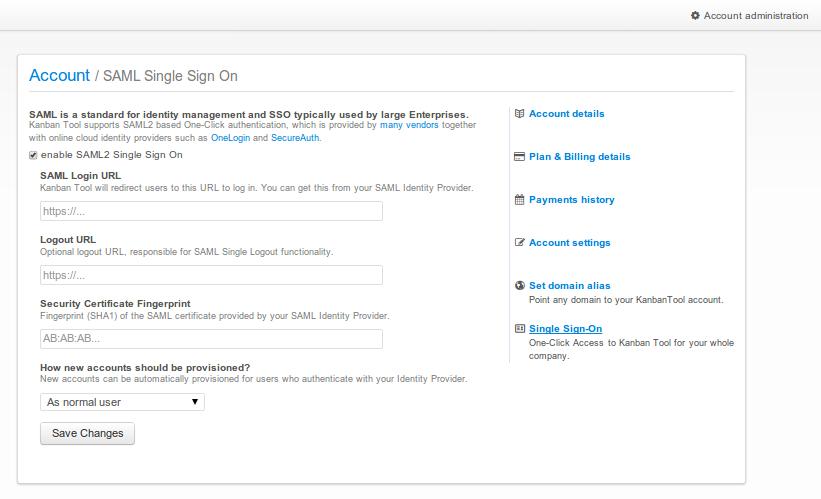Screen dimensions: 821x499
Task: Focus the SAML Login URL field
Action: click(211, 212)
